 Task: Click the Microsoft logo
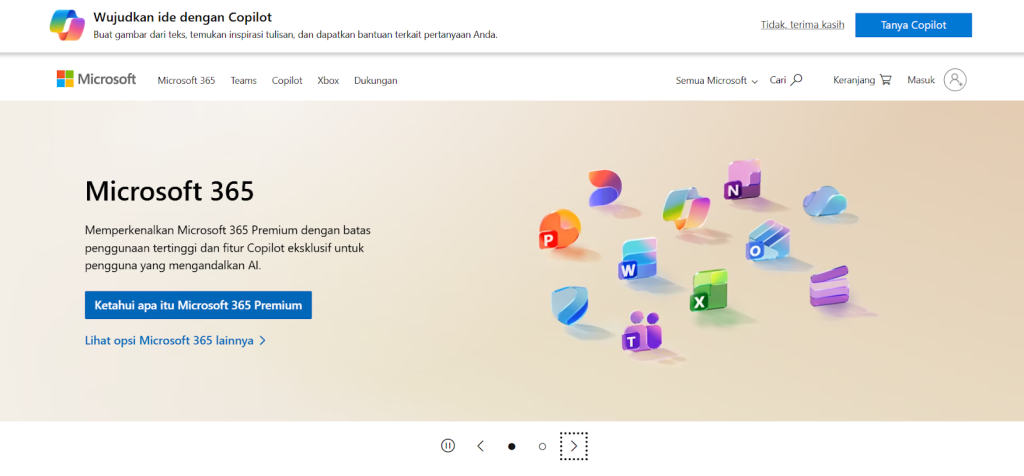[96, 79]
